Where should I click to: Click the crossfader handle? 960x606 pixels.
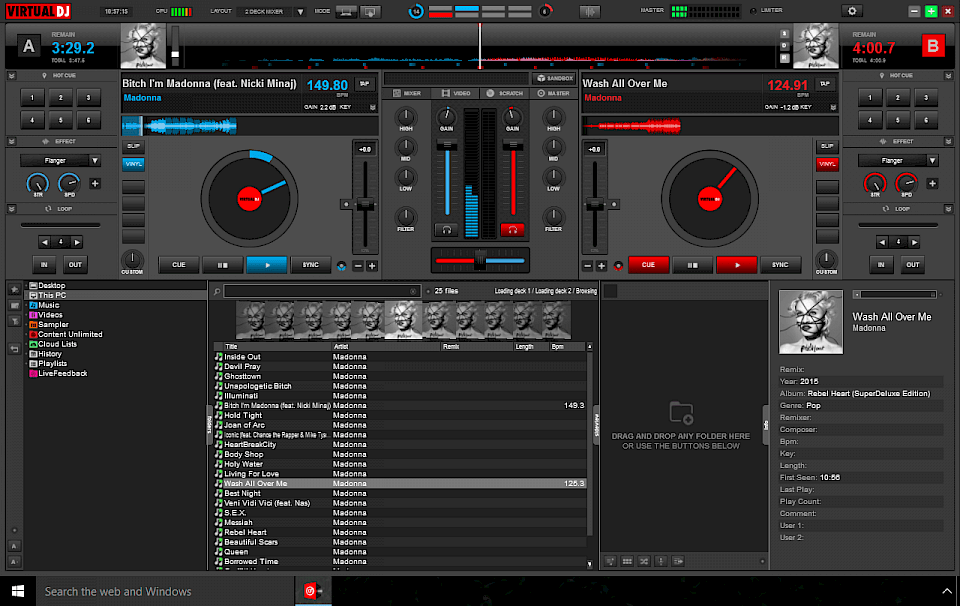(x=480, y=260)
